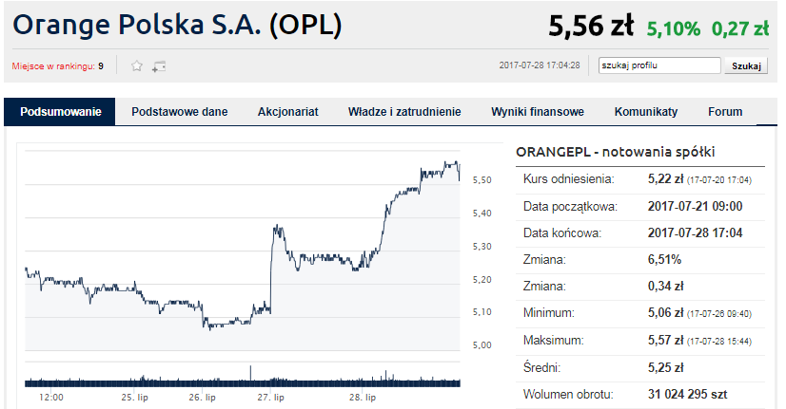Click the add-to-portfolio icon beside the star
This screenshot has height=409, width=786.
tap(158, 66)
